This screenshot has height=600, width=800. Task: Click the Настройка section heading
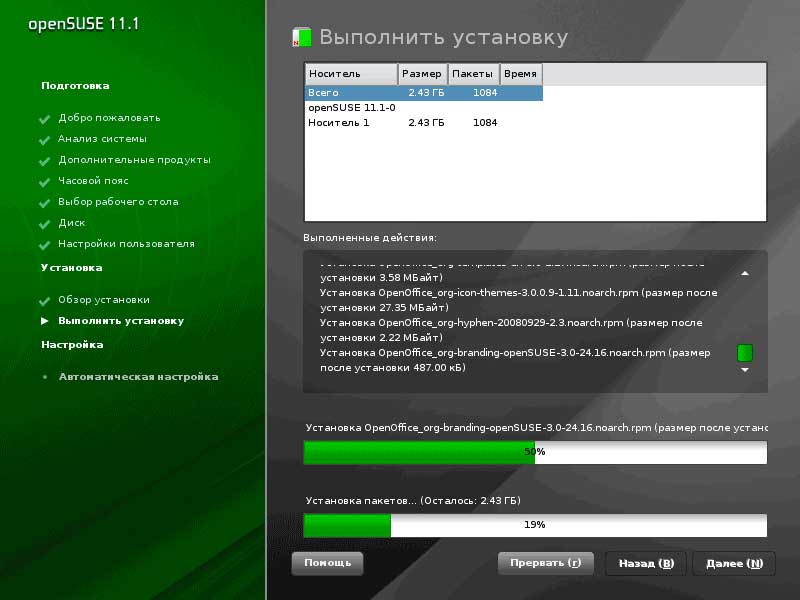pos(72,345)
